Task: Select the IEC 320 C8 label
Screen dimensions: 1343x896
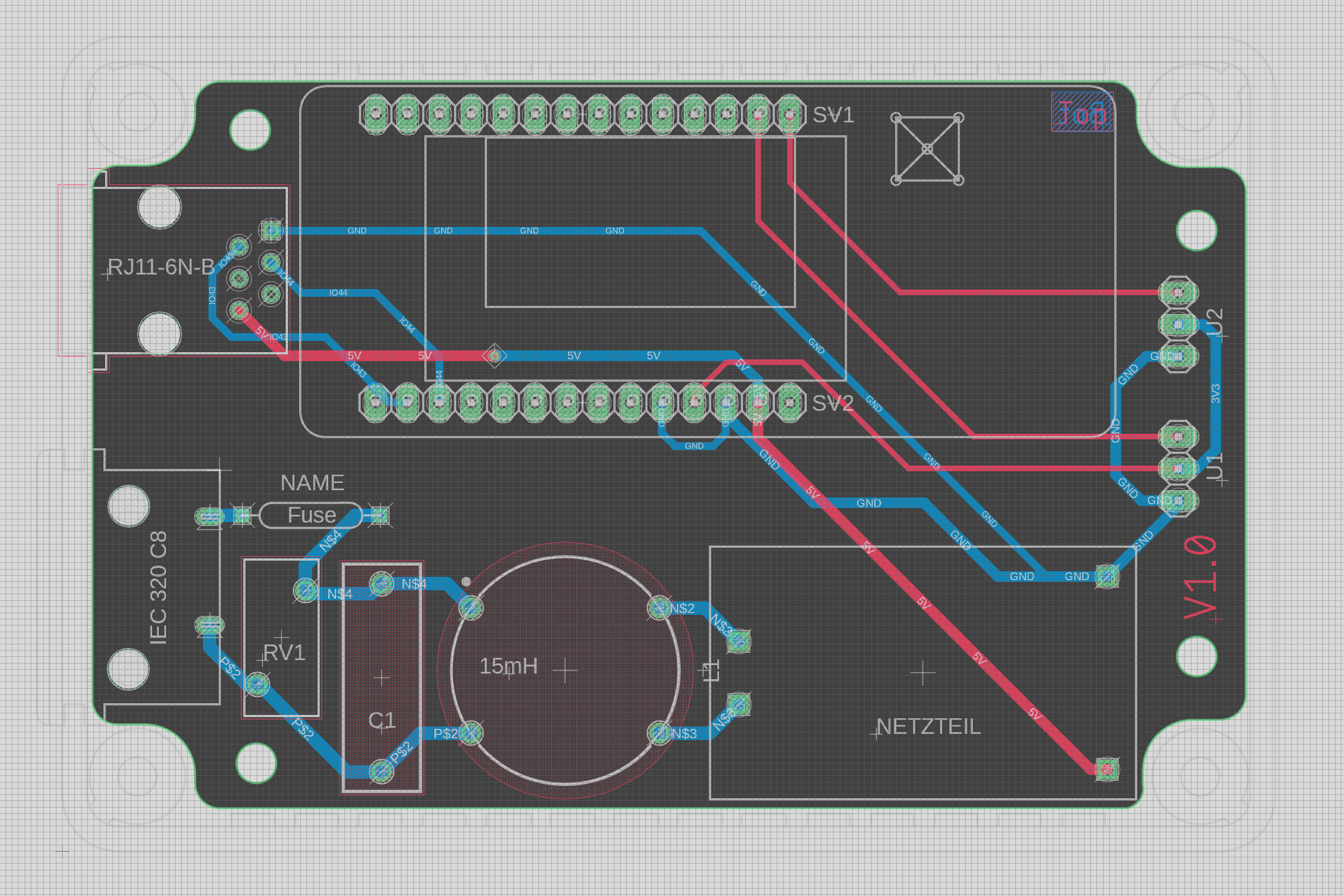Action: click(158, 587)
